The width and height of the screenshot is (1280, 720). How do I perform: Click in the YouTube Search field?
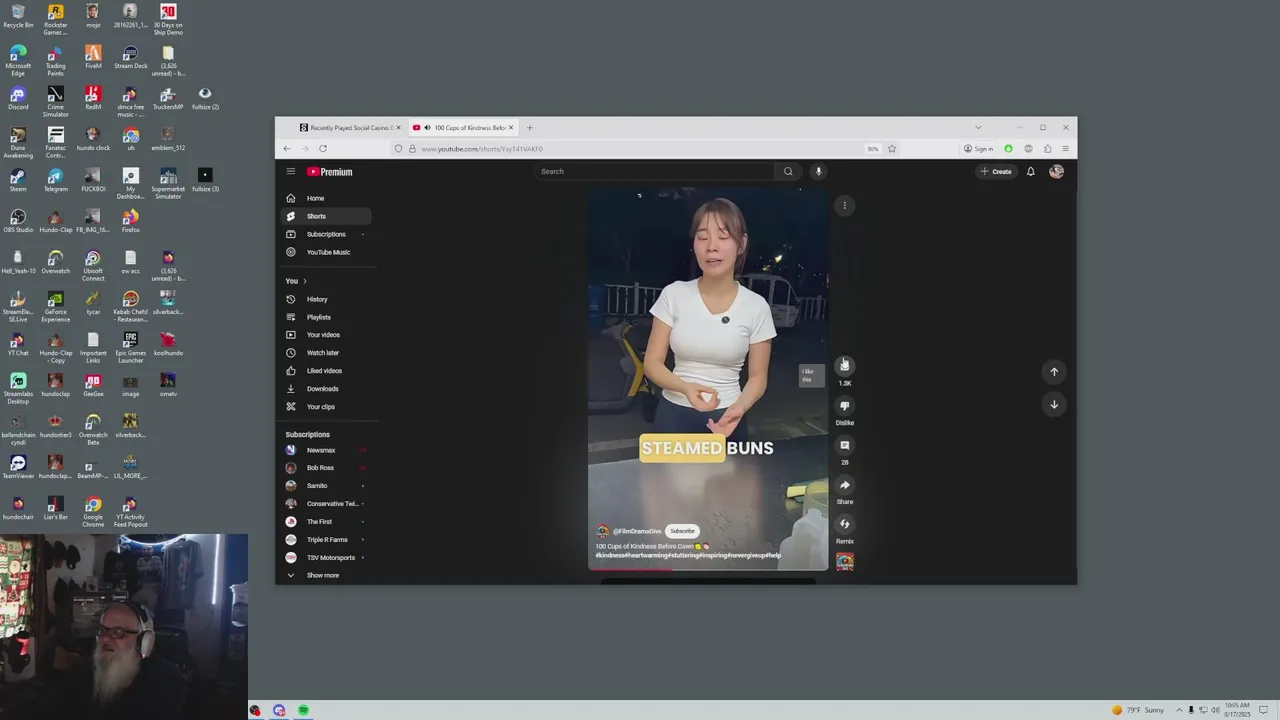point(655,172)
